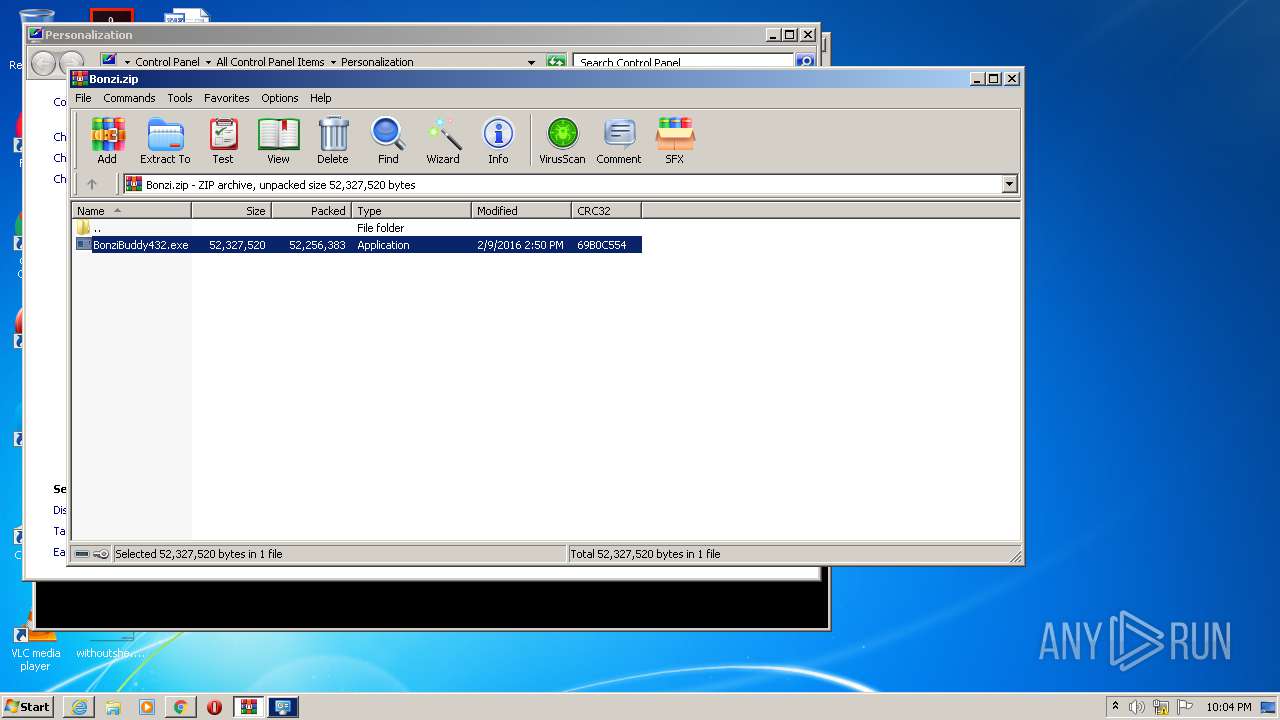Click the Search Control Panel field

(684, 62)
